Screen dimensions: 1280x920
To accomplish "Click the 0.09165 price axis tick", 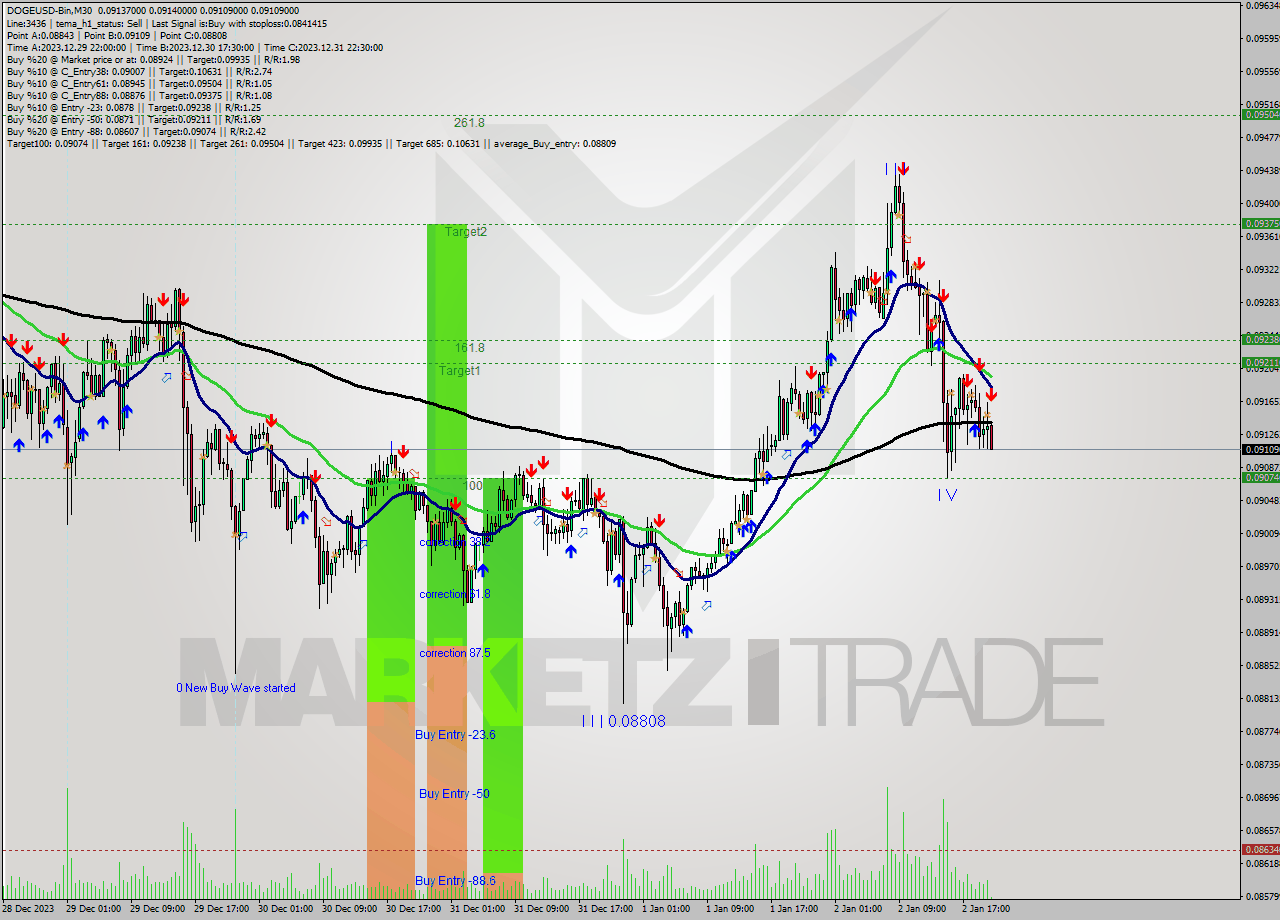I will [1262, 401].
